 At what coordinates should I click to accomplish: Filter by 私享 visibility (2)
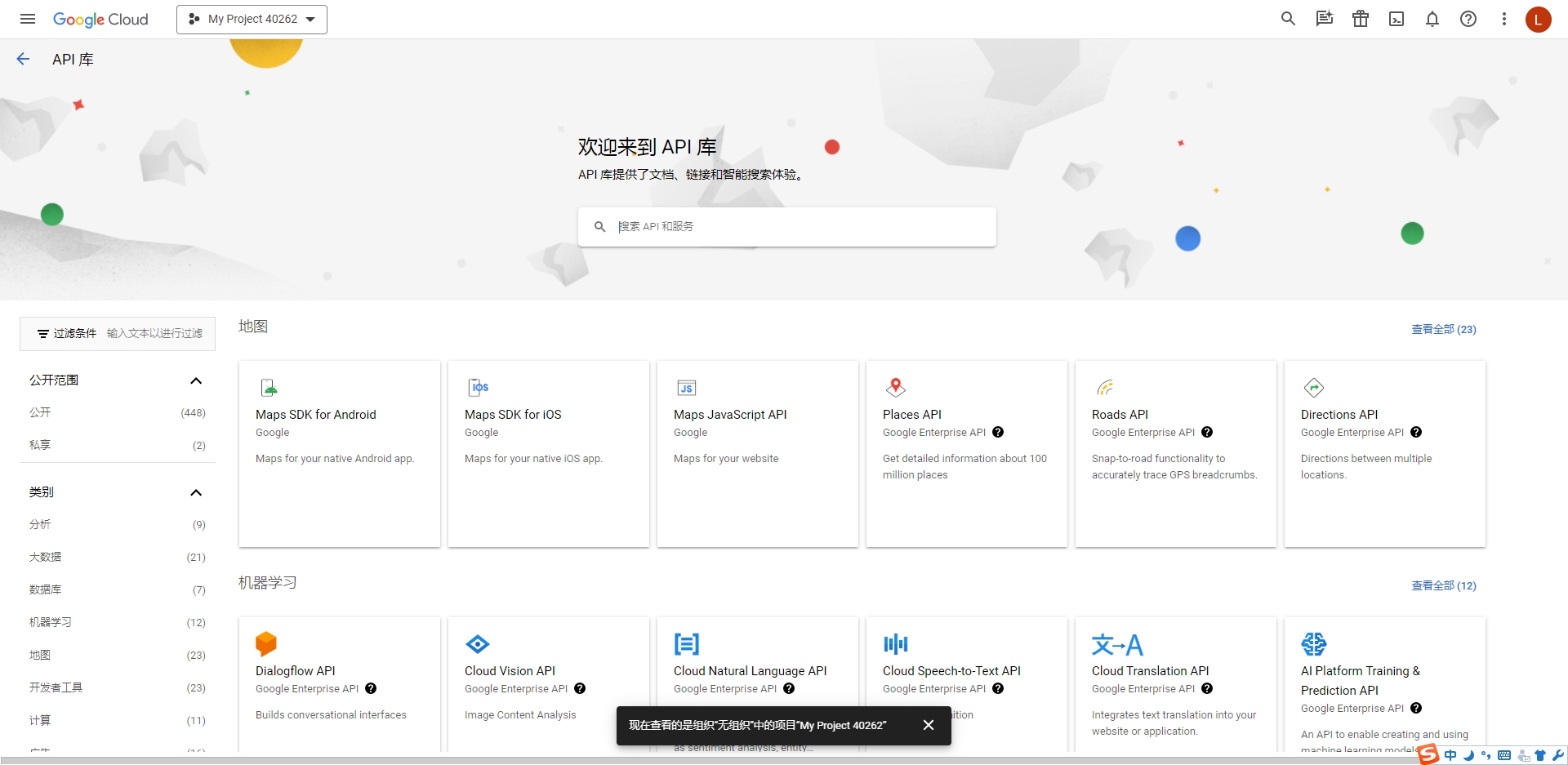pos(118,445)
